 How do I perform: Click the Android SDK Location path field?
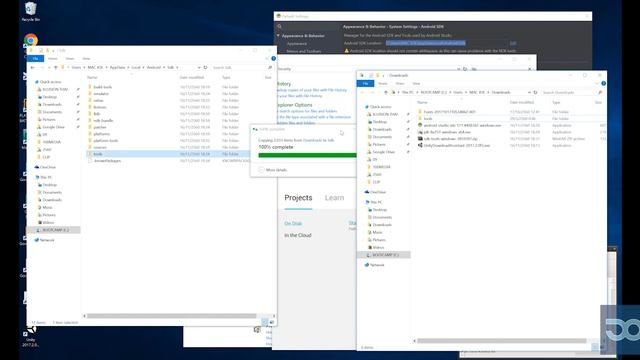tap(426, 43)
